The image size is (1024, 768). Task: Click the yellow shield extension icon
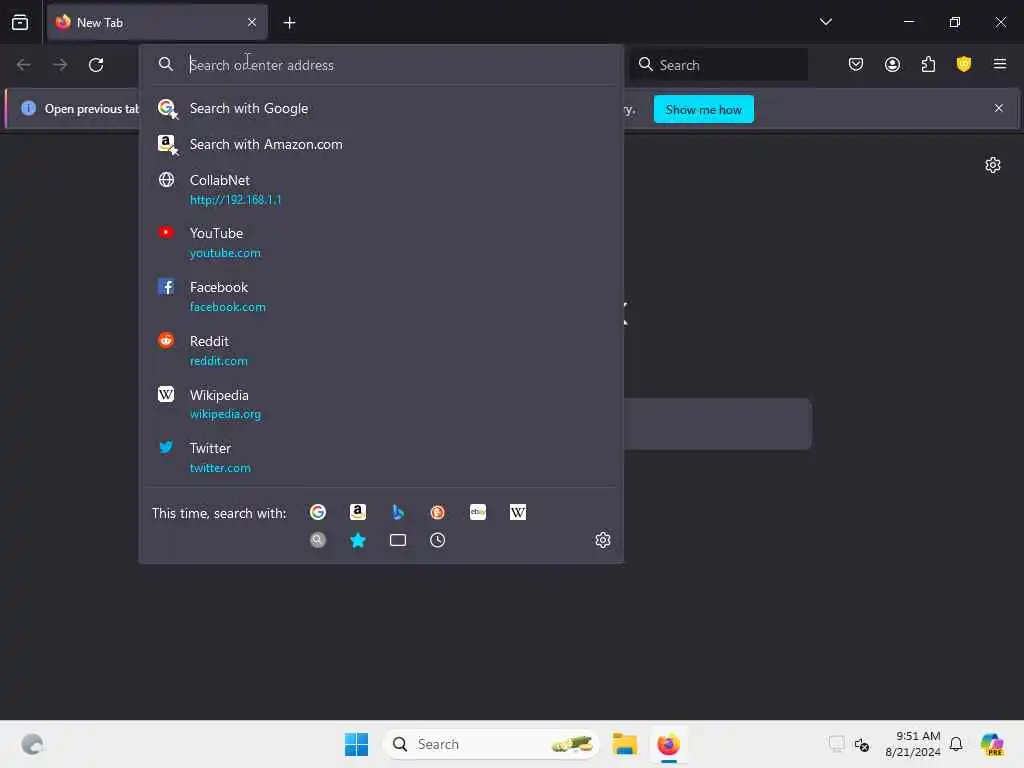pyautogui.click(x=964, y=64)
